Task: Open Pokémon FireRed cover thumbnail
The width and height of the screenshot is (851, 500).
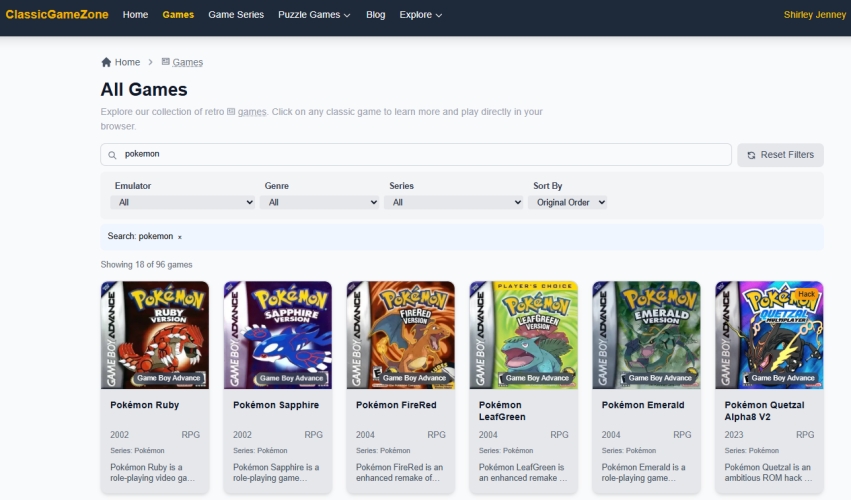Action: tap(401, 335)
